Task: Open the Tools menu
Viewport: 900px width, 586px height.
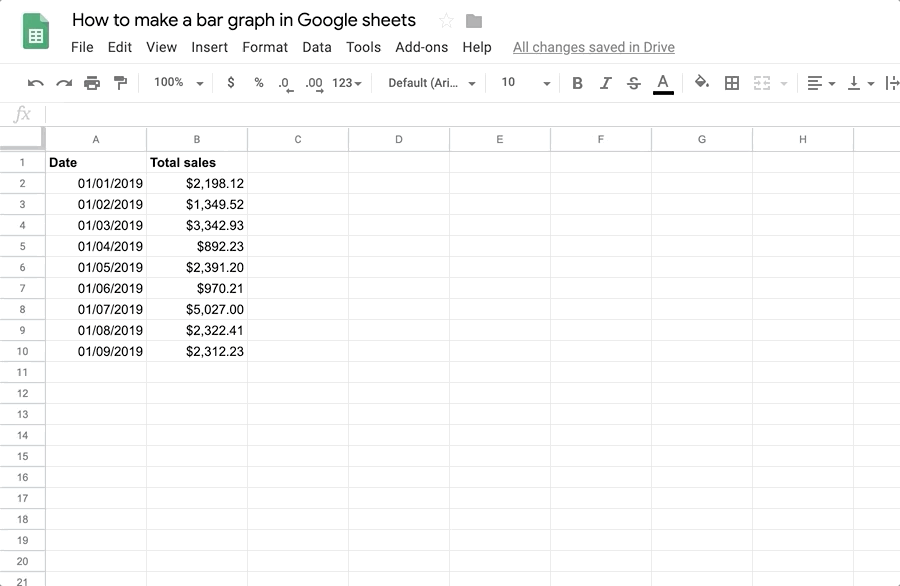Action: click(363, 47)
